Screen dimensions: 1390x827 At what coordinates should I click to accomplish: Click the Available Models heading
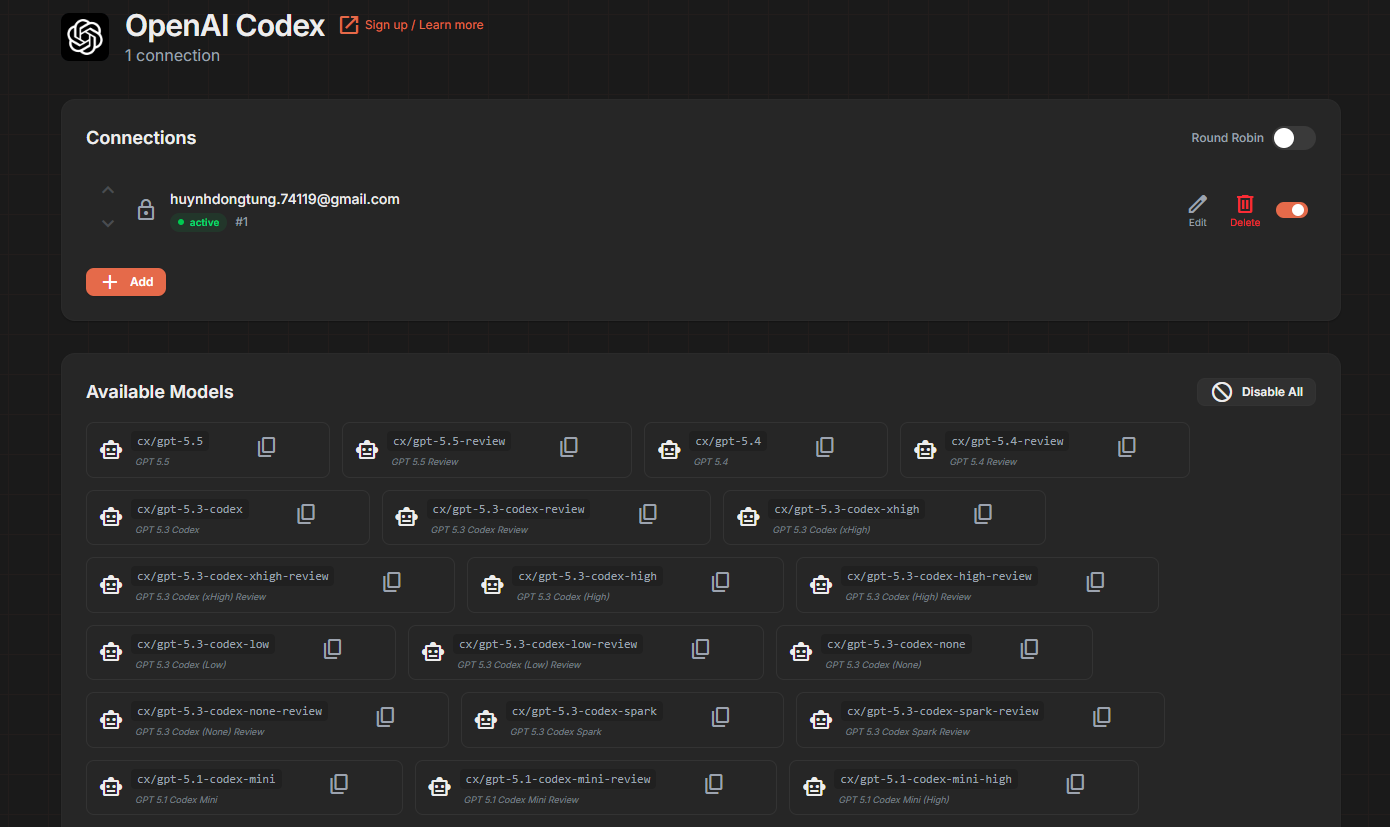[x=160, y=392]
